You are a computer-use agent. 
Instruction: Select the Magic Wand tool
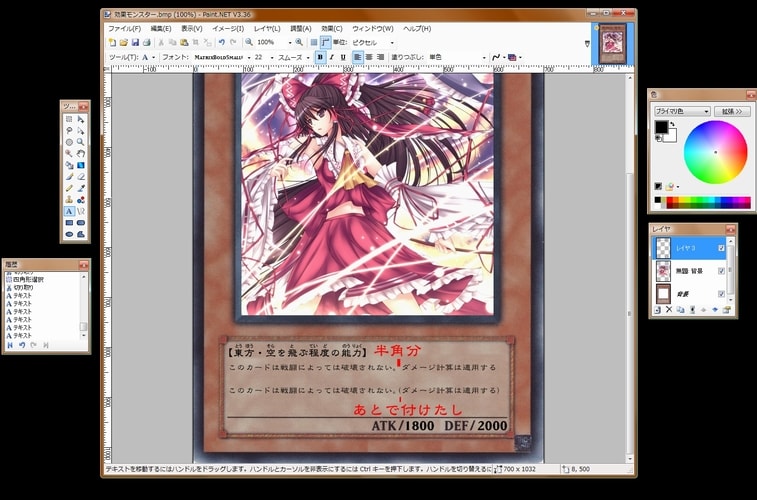pyautogui.click(x=69, y=153)
